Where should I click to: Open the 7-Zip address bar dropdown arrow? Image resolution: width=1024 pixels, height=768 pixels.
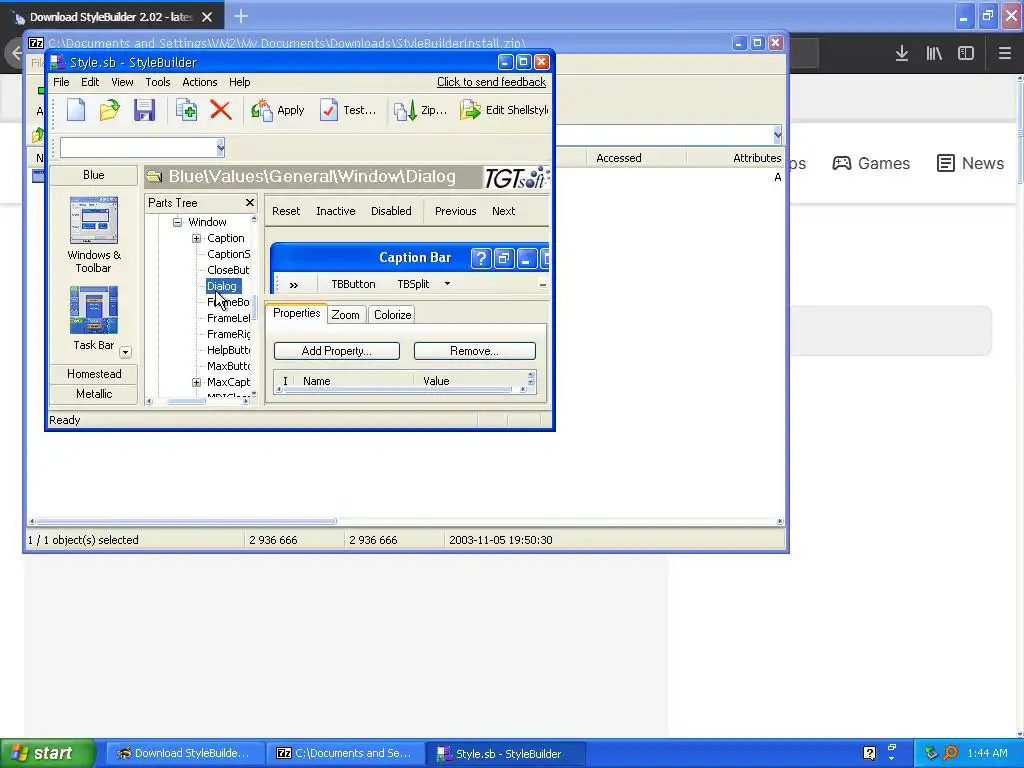(x=777, y=135)
